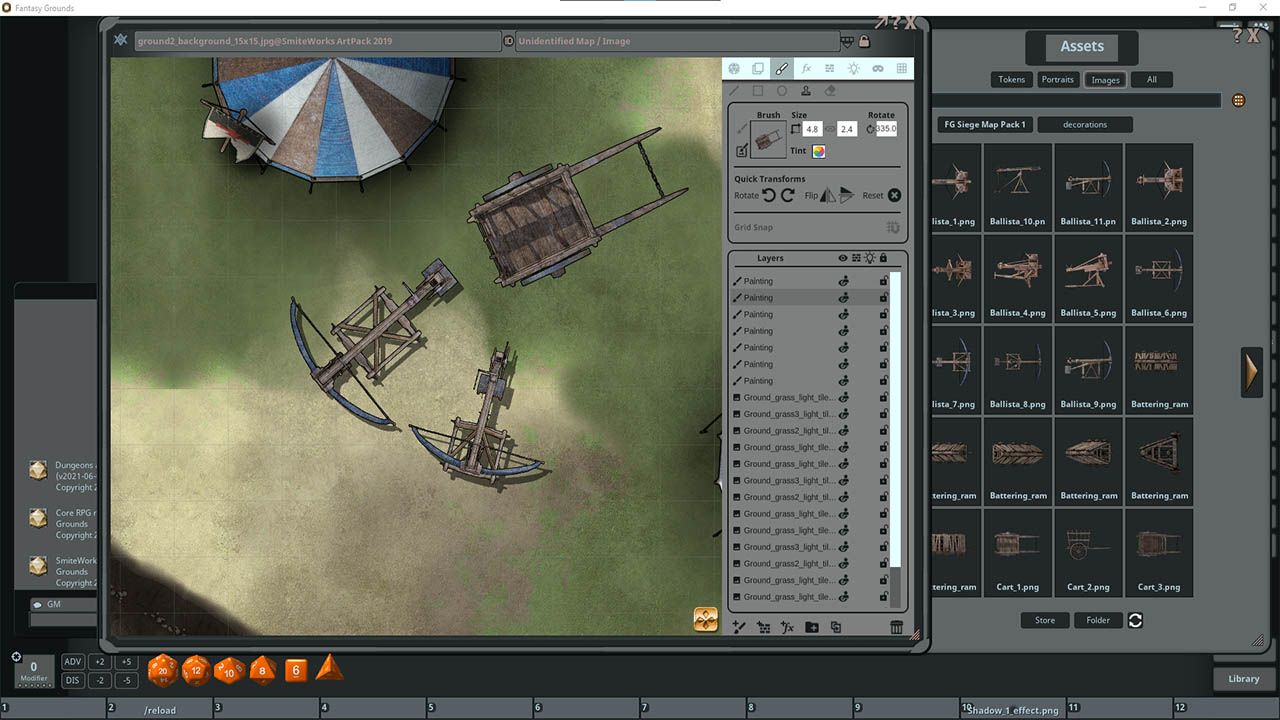Toggle lock on the first Painting layer

click(x=883, y=281)
